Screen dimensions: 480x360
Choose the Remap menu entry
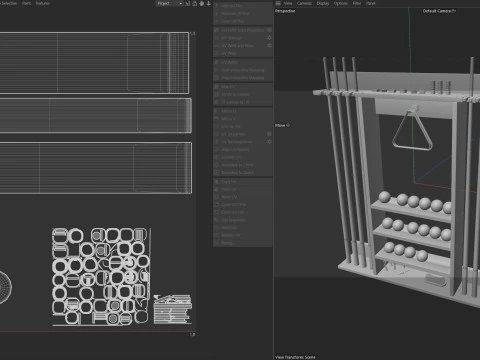click(x=243, y=243)
